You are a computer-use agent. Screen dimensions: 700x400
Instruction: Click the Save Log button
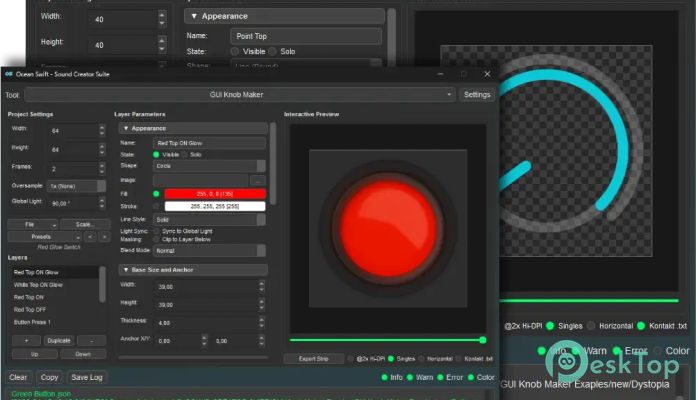click(x=87, y=377)
